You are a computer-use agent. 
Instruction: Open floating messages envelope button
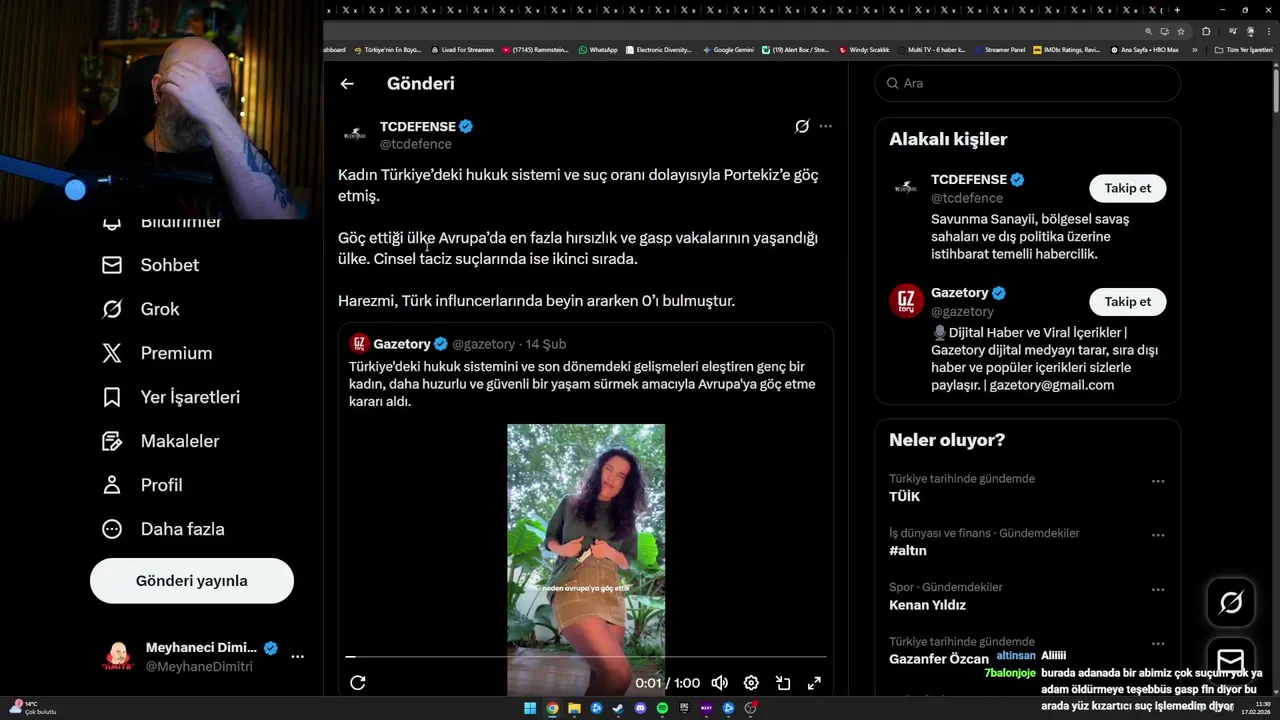[x=1231, y=661]
